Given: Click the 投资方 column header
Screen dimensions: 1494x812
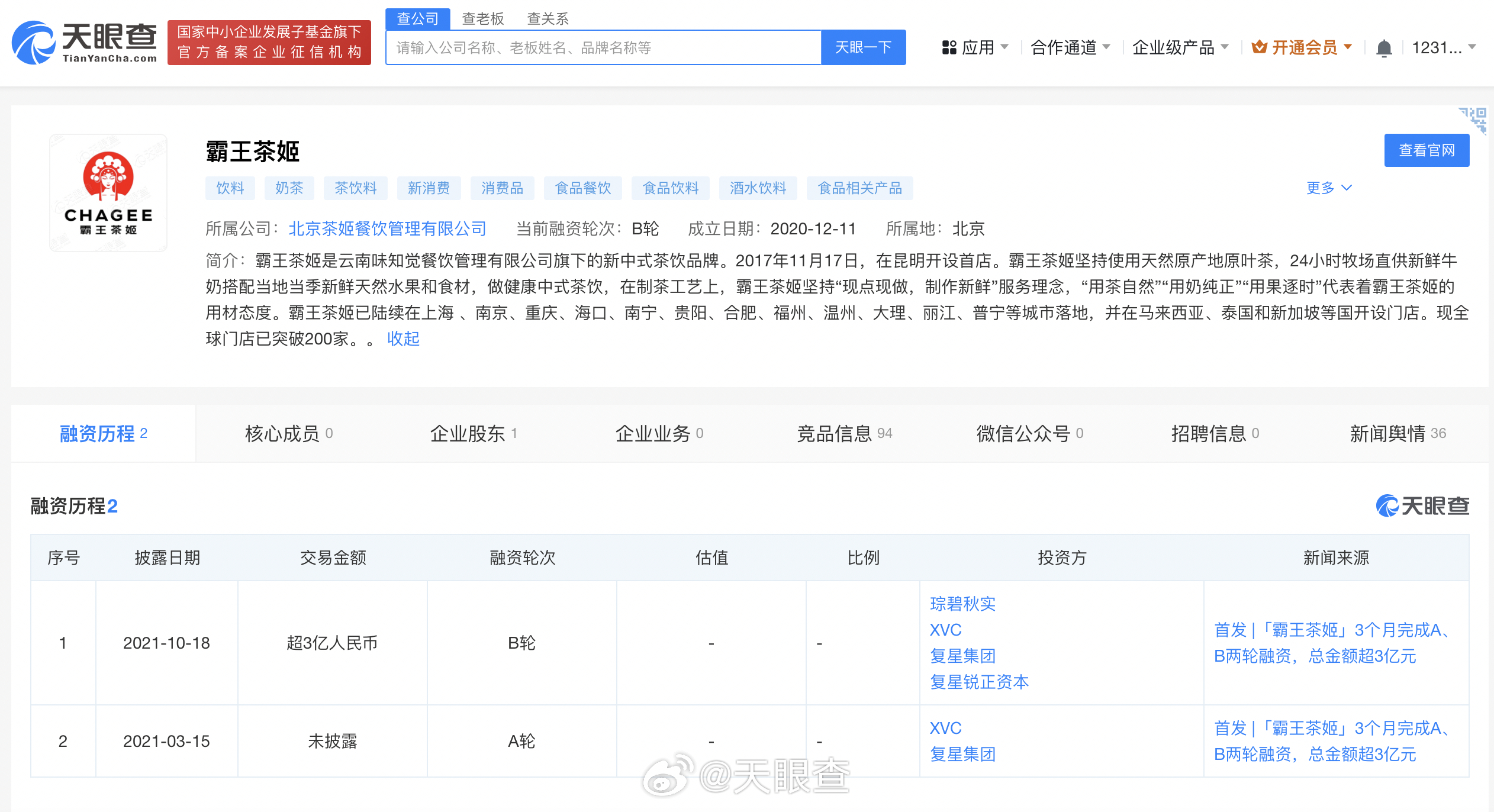Looking at the screenshot, I should (x=1062, y=558).
